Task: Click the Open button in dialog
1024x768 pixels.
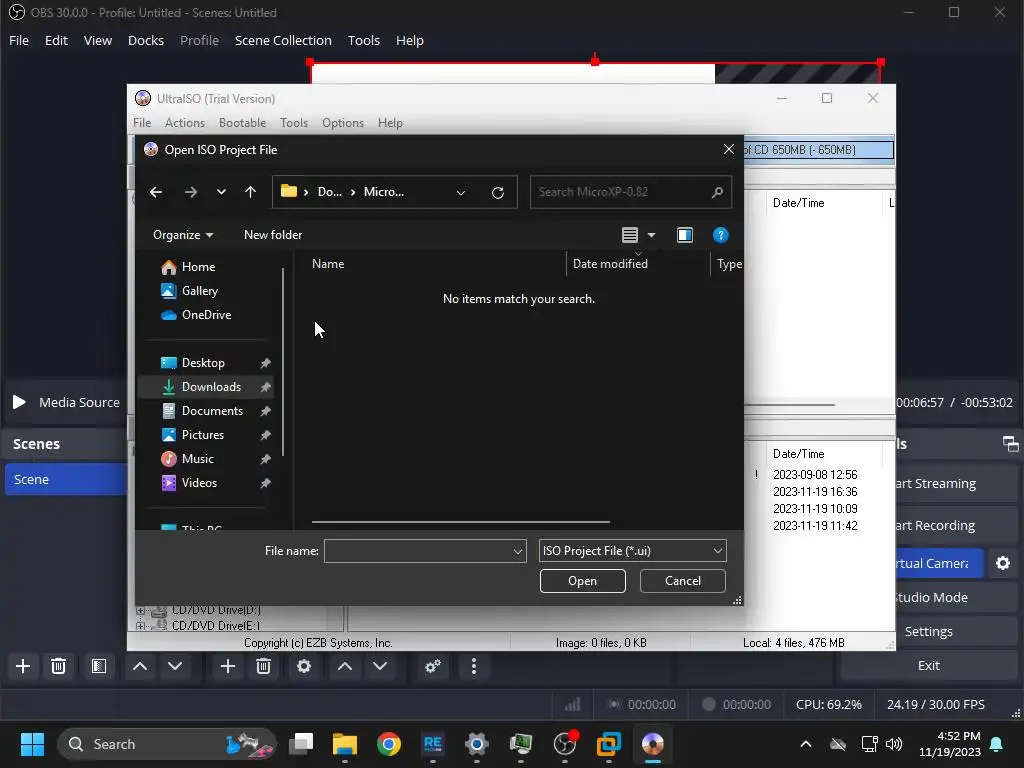Action: pyautogui.click(x=583, y=581)
